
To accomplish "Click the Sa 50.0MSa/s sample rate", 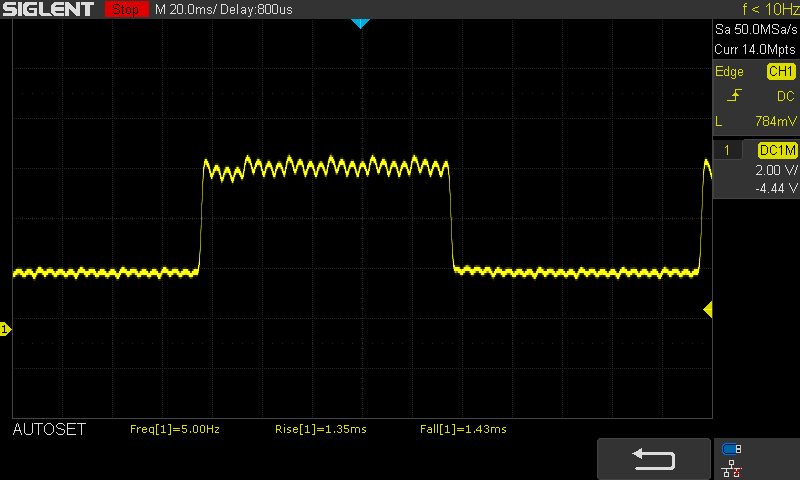I will tap(756, 29).
